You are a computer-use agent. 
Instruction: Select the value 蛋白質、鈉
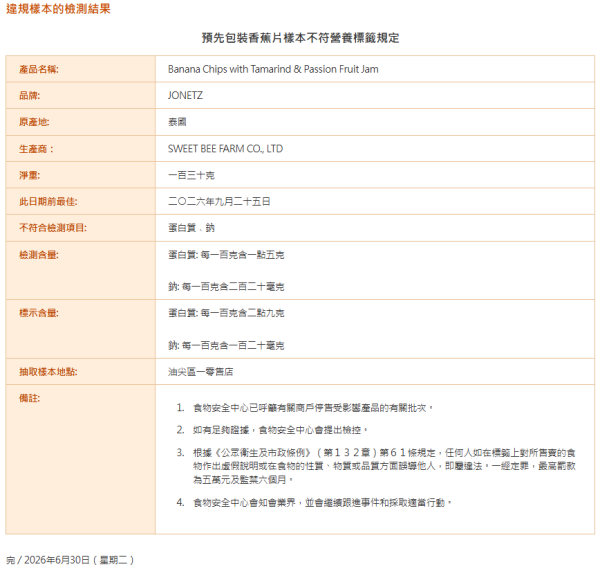tap(191, 228)
